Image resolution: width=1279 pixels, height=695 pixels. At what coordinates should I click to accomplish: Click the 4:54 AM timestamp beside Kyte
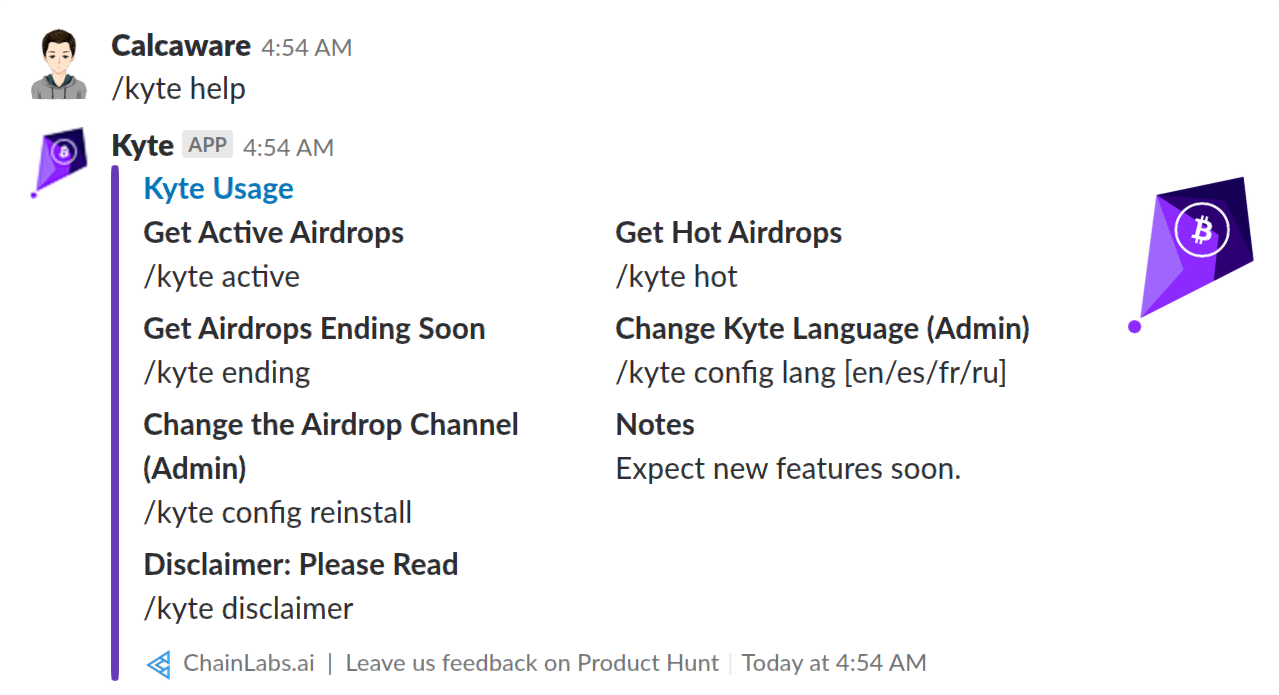[288, 147]
